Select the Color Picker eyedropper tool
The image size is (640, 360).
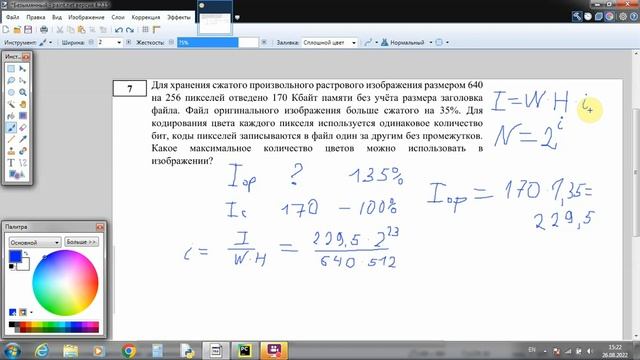[23, 139]
